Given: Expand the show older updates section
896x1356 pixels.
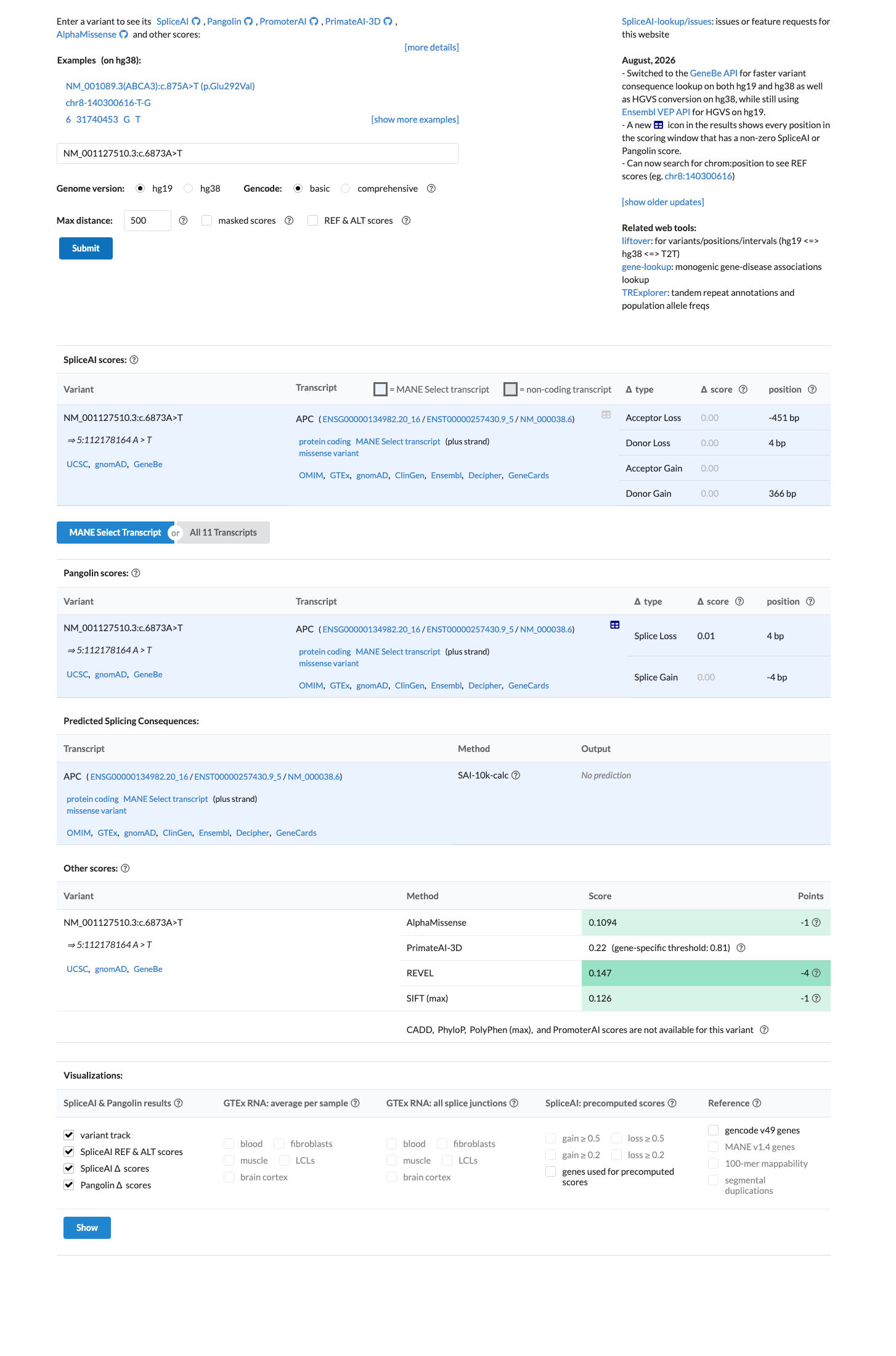Looking at the screenshot, I should pos(662,202).
